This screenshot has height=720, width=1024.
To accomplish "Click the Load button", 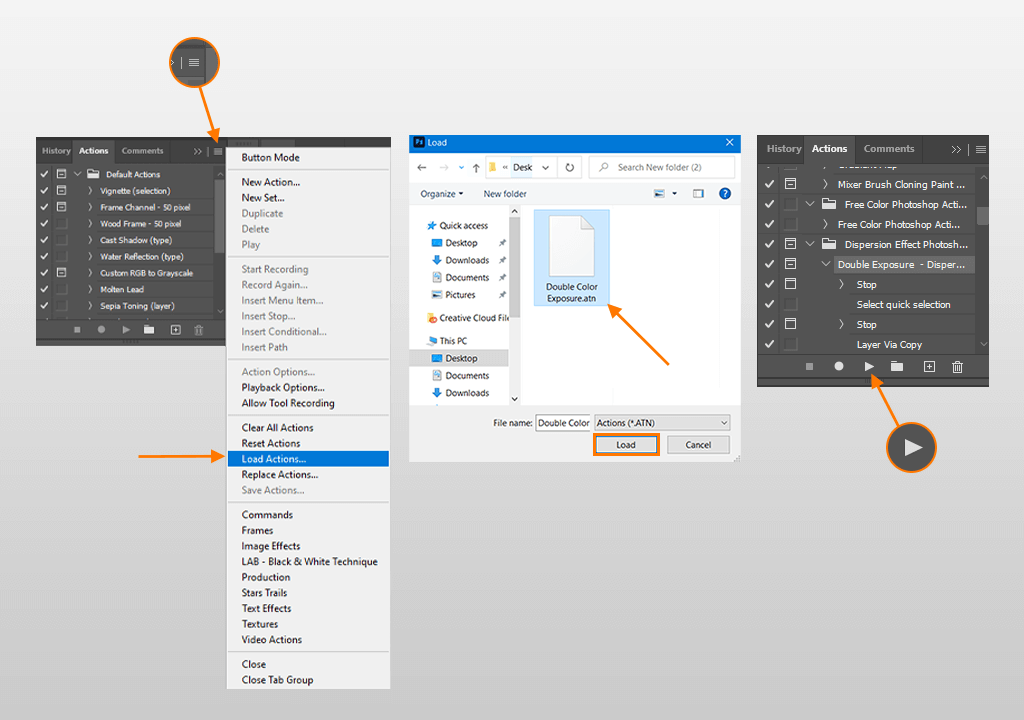I will coord(626,445).
